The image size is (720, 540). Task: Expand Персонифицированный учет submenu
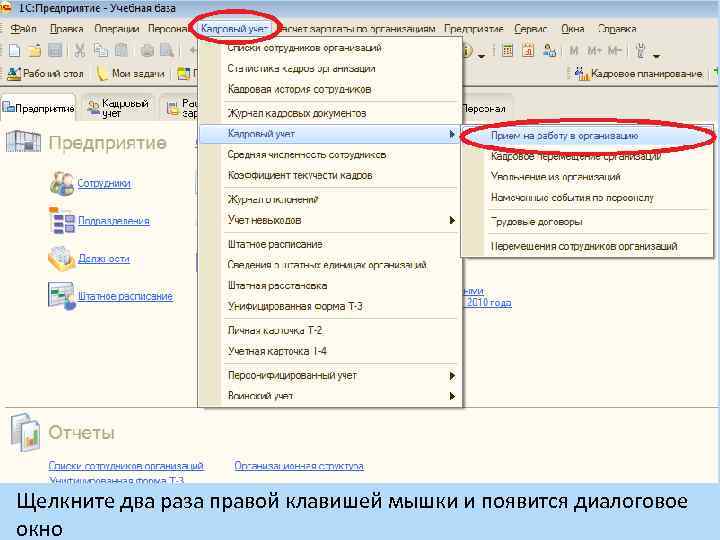(329, 376)
